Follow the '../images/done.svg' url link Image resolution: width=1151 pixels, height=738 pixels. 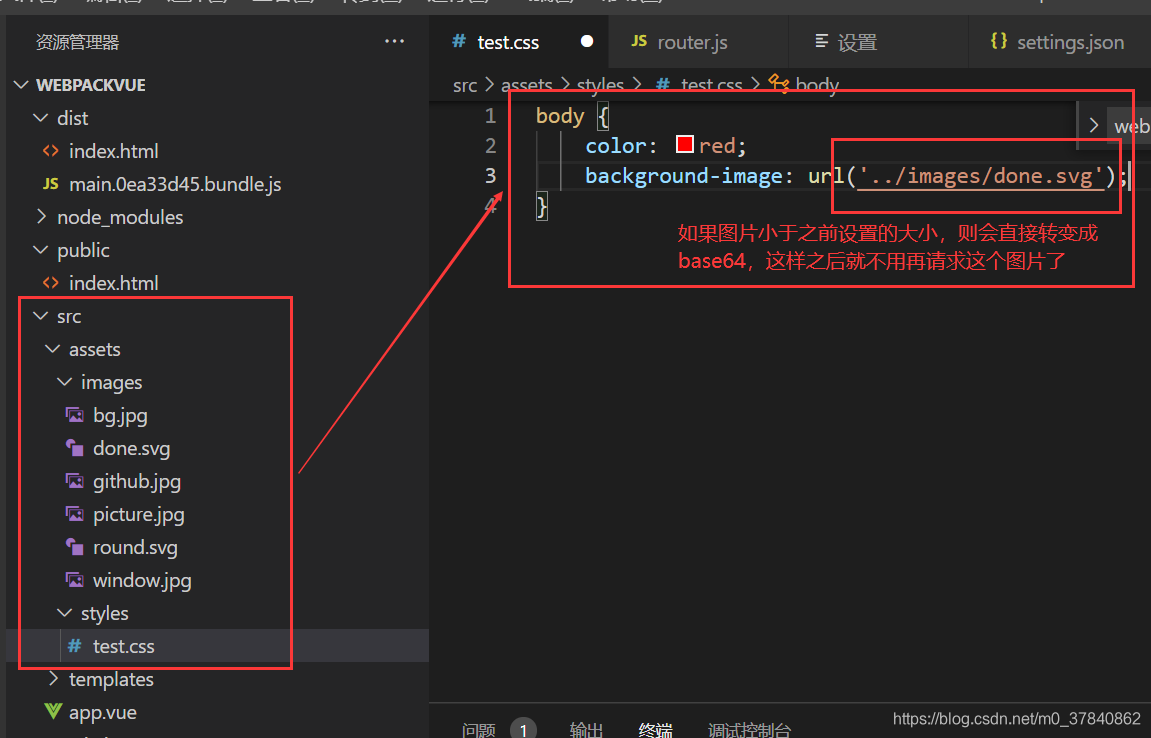981,176
